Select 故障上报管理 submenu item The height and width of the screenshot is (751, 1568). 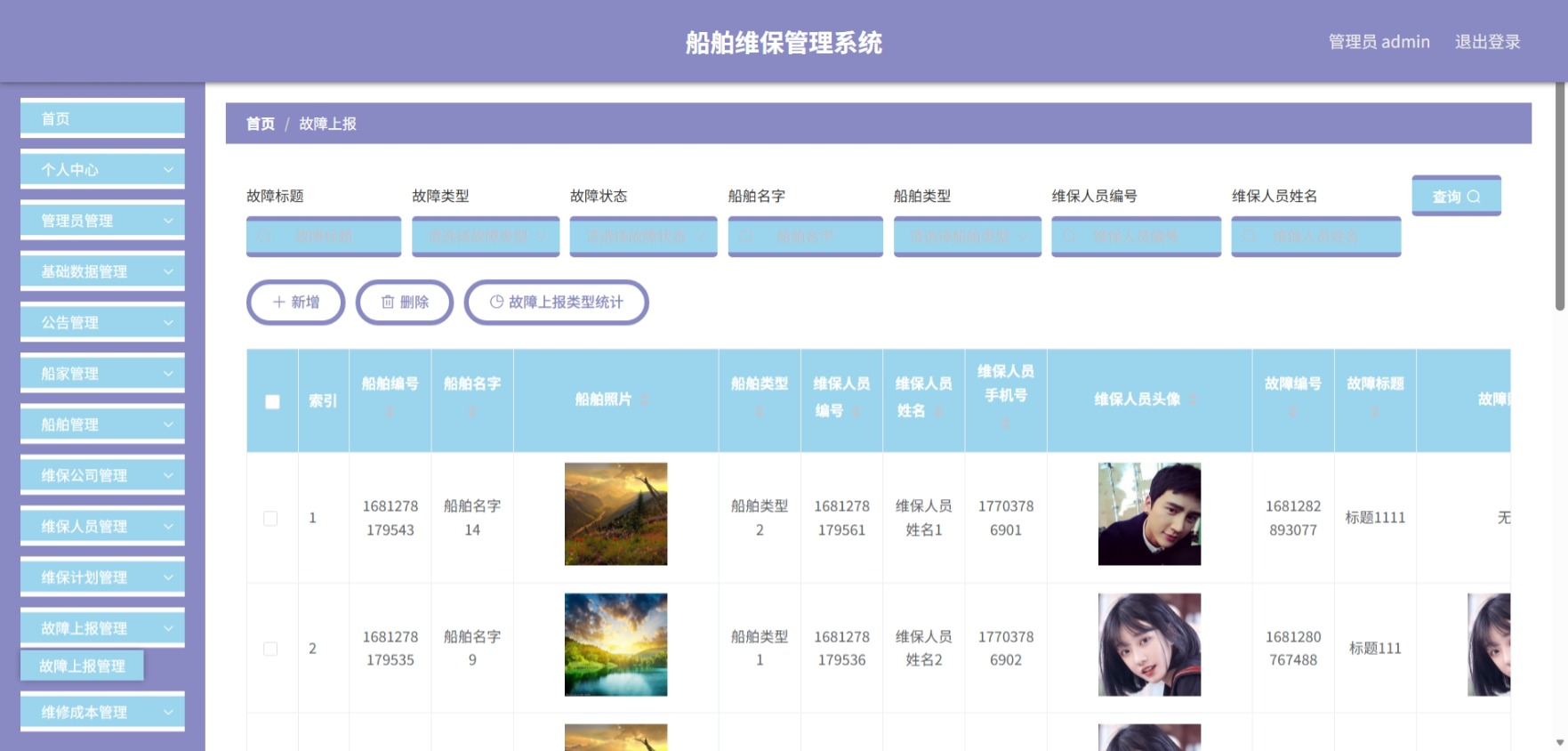tap(82, 666)
